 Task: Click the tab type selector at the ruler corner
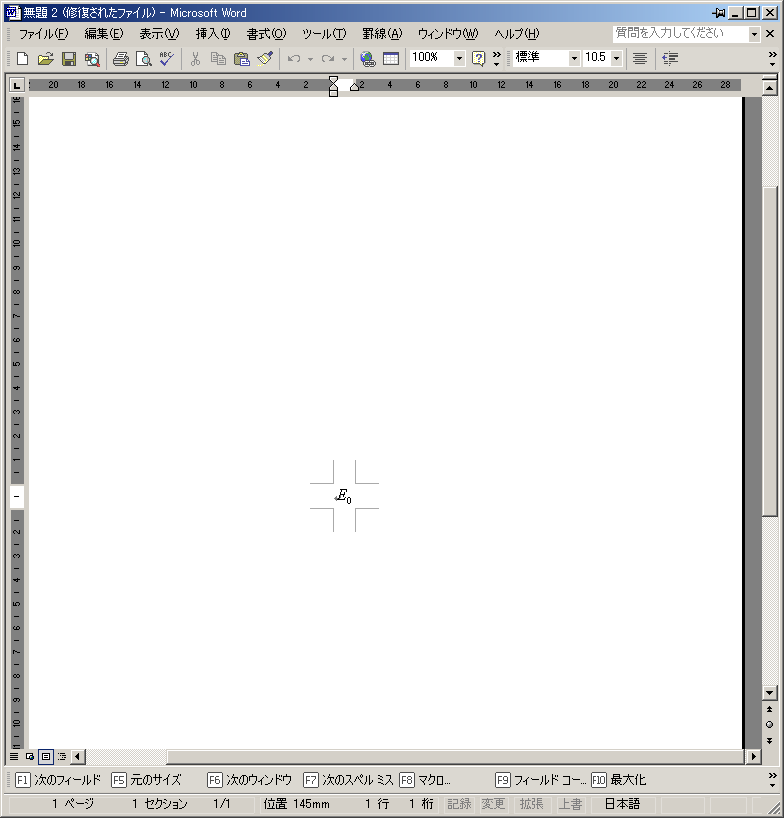(x=17, y=85)
